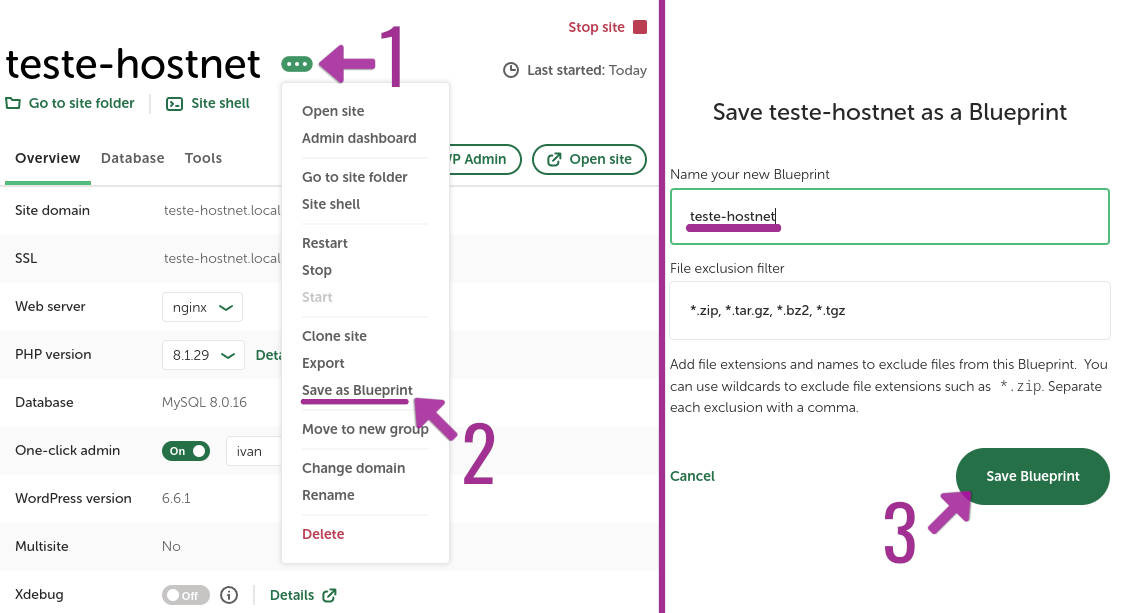Click the external link icon beside Details
This screenshot has height=613, width=1126.
(329, 595)
